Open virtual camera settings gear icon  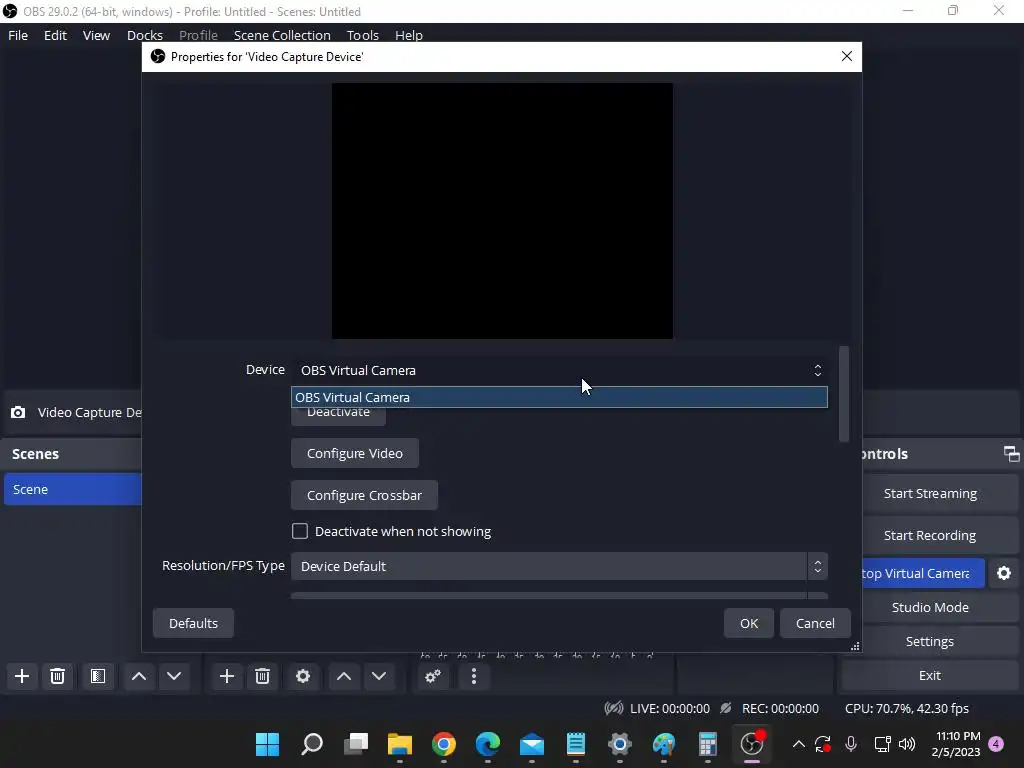1004,573
